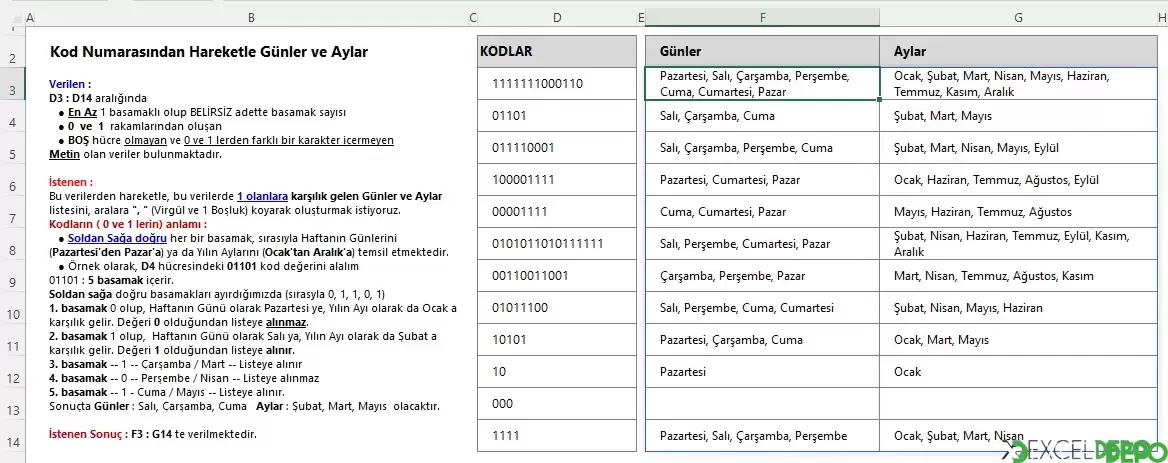Click cell 'Cuma, Cumartesi, Pazar'

(762, 212)
